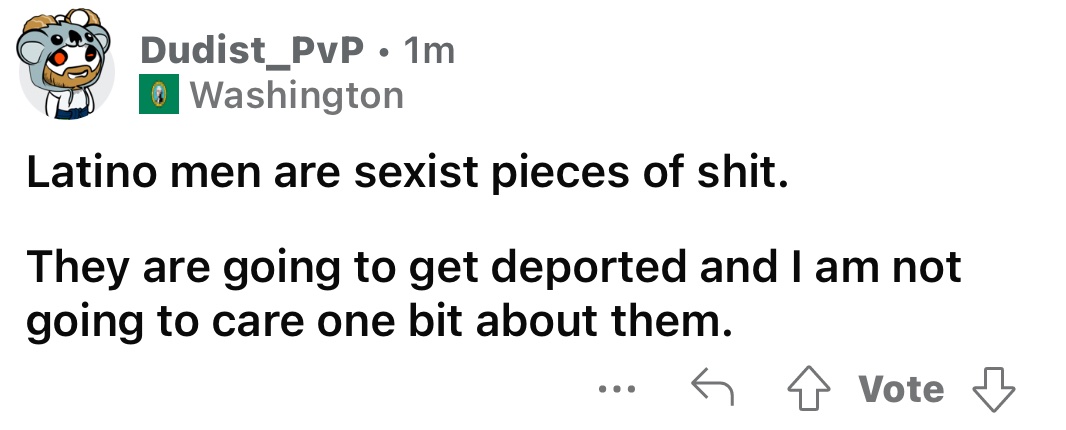Select the Washington flair text
This screenshot has height=430, width=1066.
pos(296,96)
